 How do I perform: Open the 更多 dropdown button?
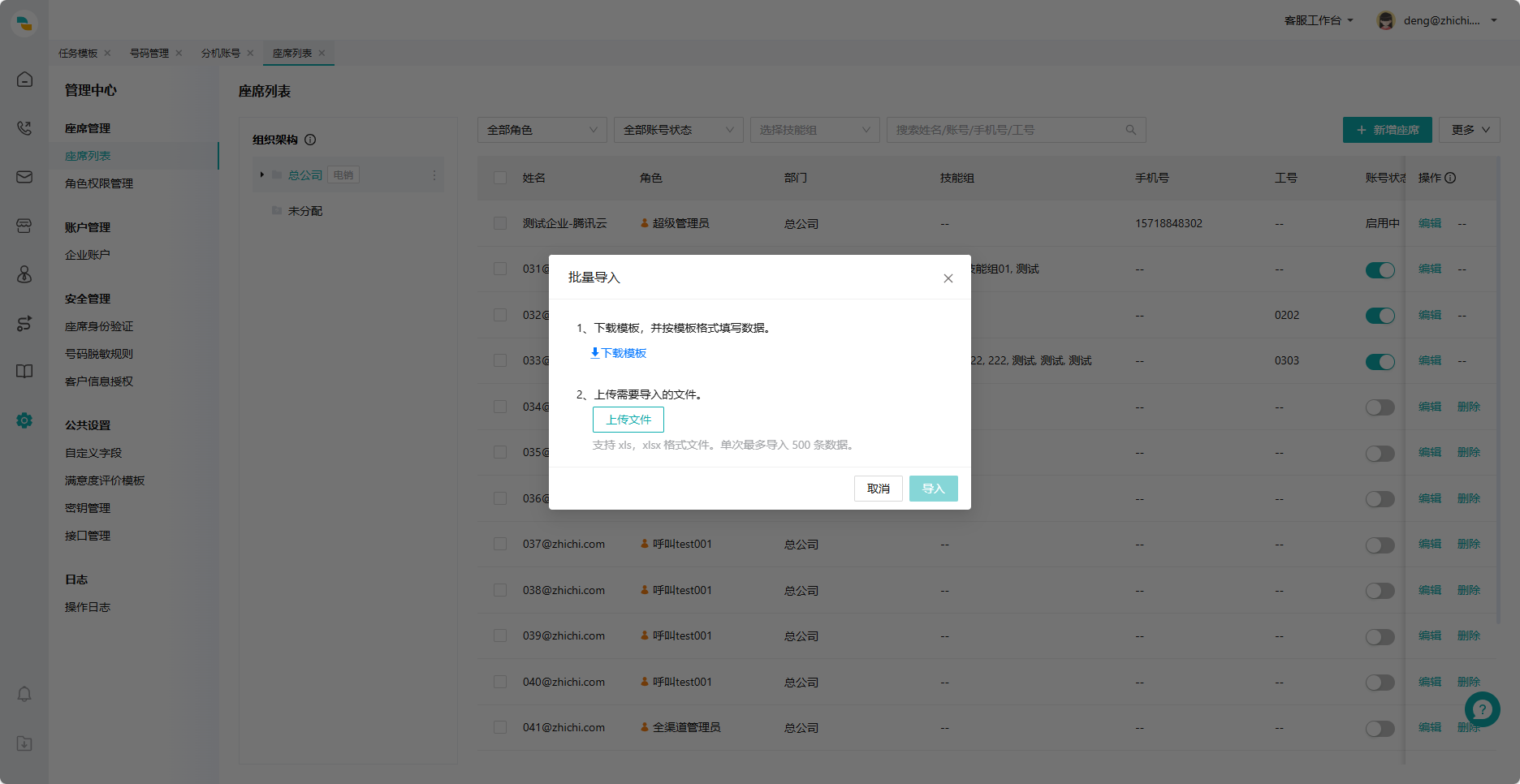1470,130
